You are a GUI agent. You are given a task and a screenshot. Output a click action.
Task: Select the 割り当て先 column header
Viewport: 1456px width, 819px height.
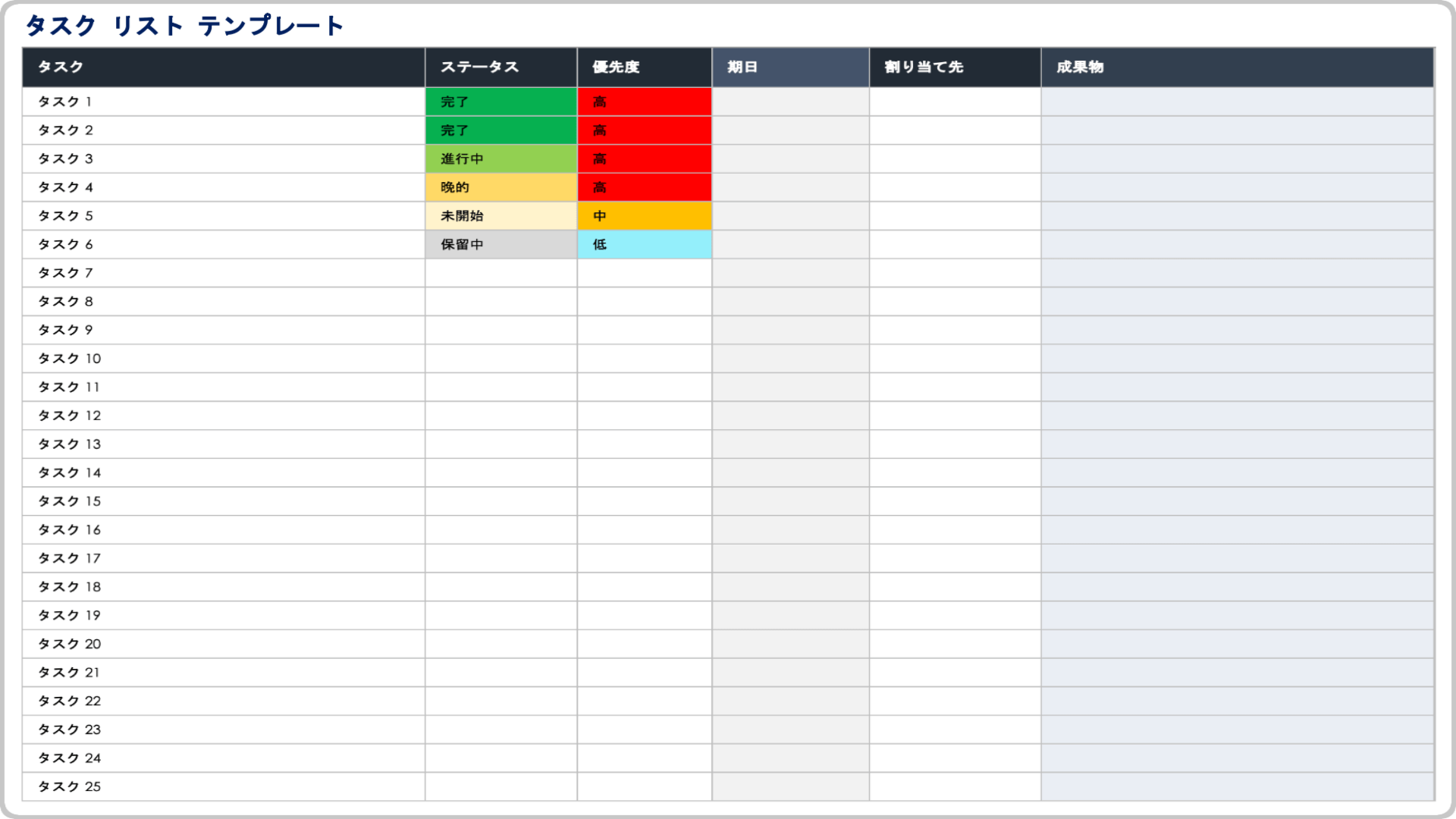(x=955, y=67)
